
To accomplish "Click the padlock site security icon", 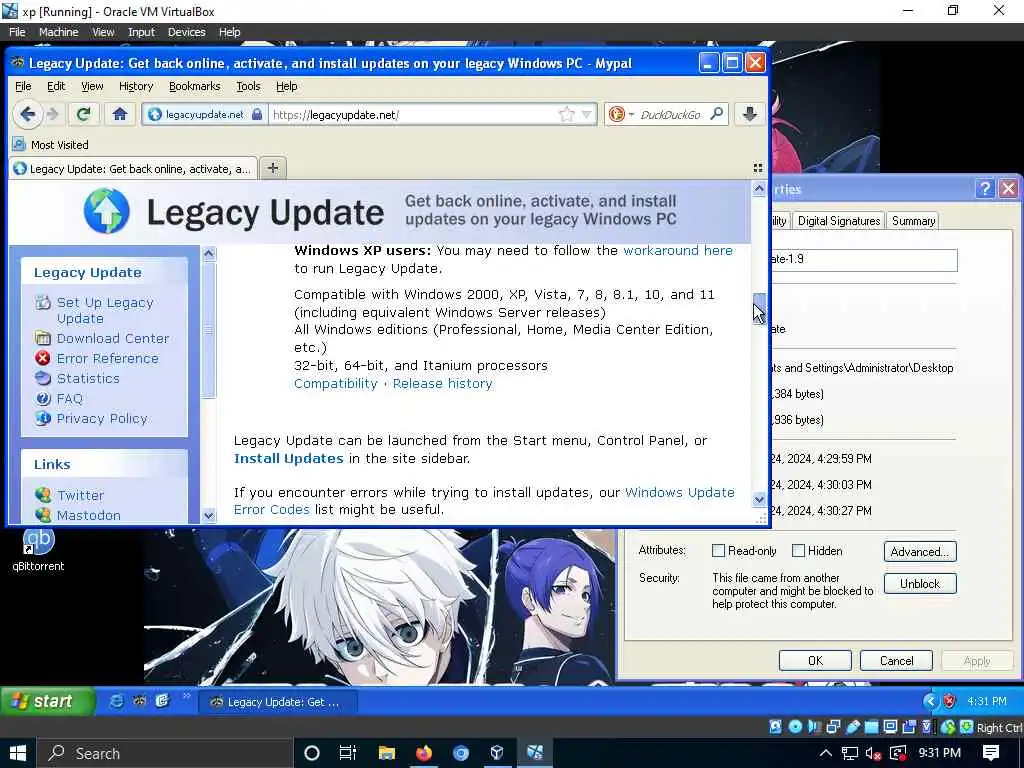I will [257, 114].
